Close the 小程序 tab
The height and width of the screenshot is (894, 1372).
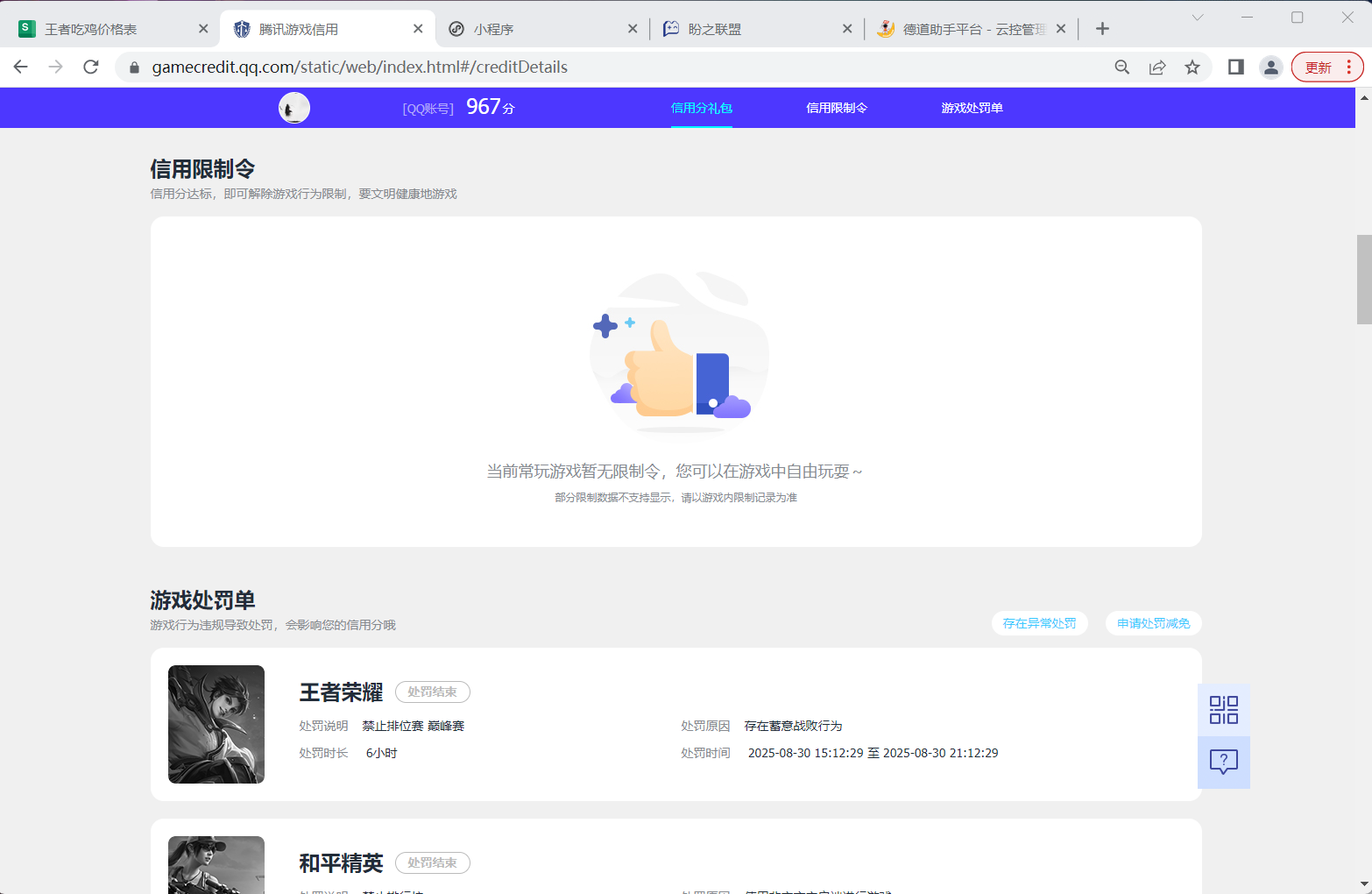point(633,29)
